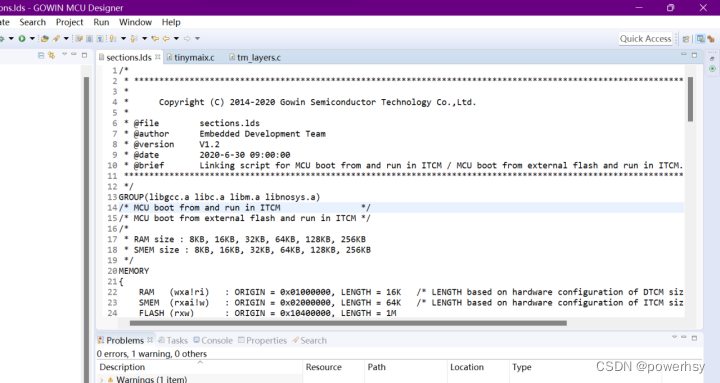Click the Run external program toolbox icon
The image size is (720, 383).
pyautogui.click(x=45, y=39)
